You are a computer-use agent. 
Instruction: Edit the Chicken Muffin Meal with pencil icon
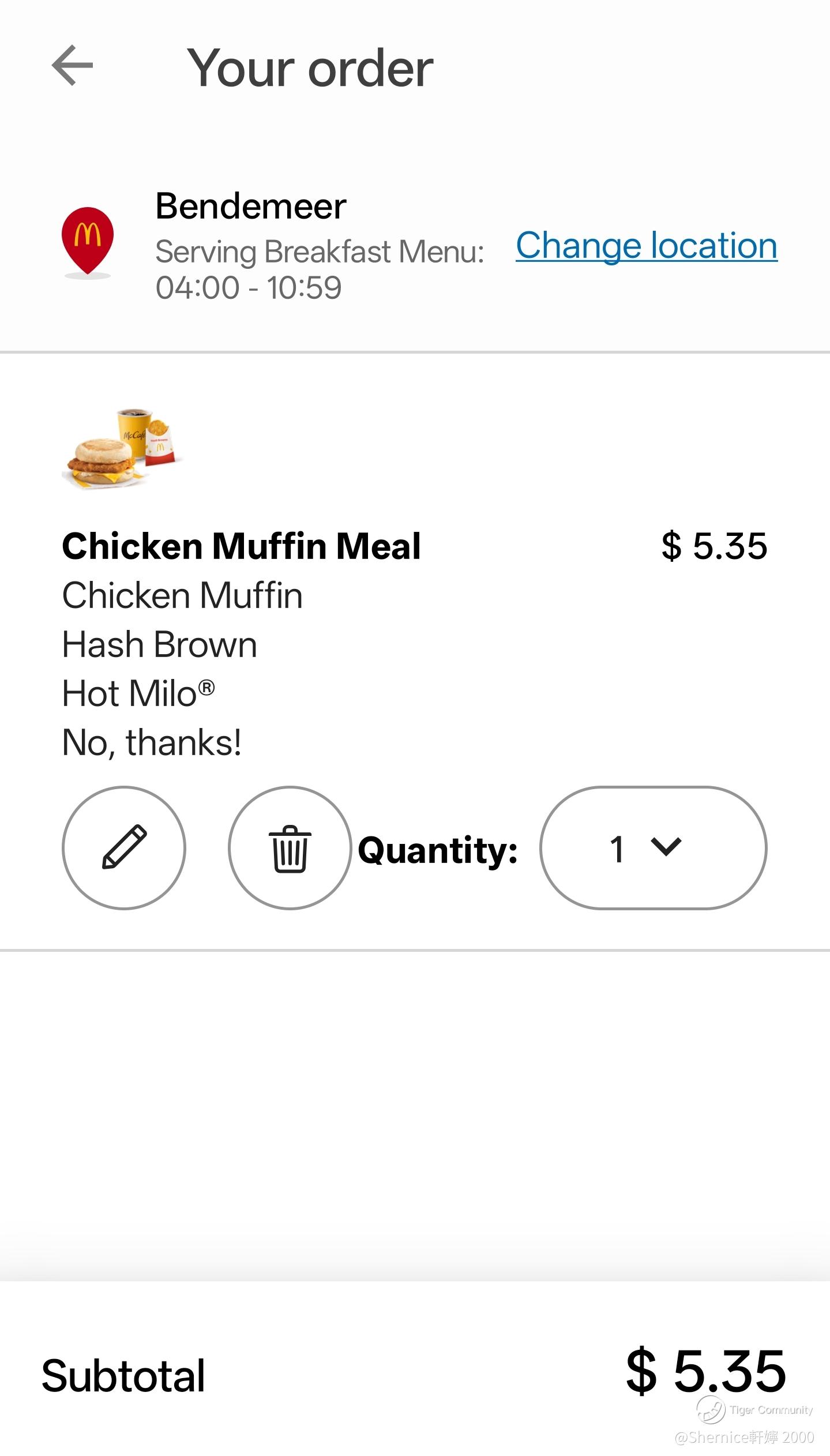click(124, 847)
